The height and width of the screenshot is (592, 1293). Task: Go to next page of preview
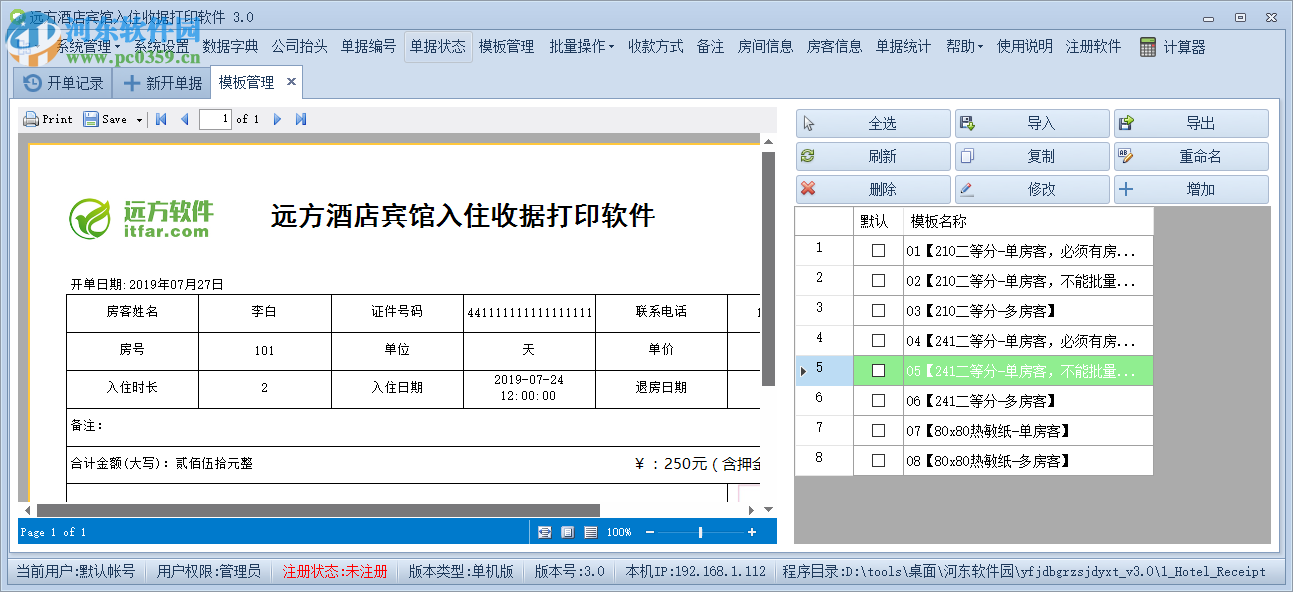point(277,119)
